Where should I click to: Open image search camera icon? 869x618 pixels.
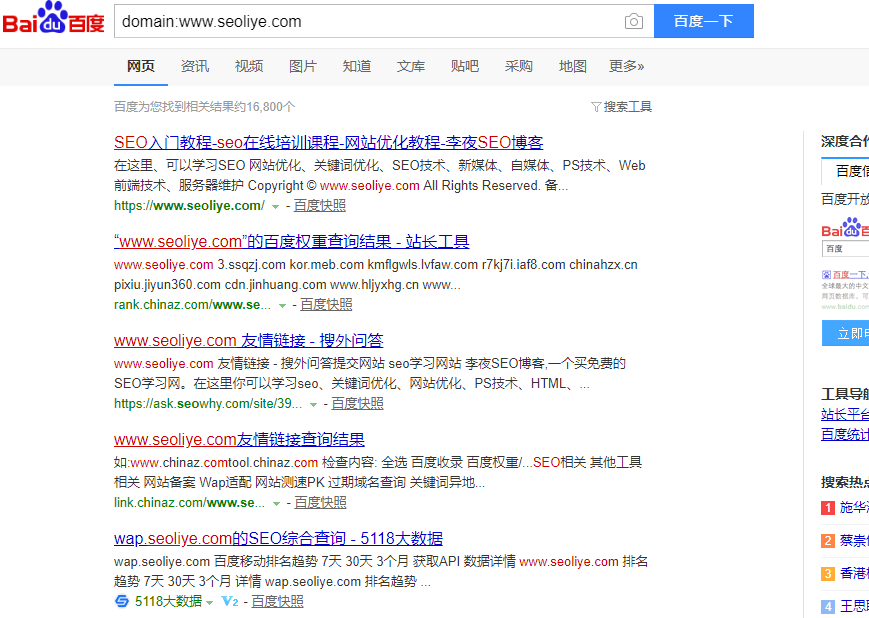tap(633, 22)
